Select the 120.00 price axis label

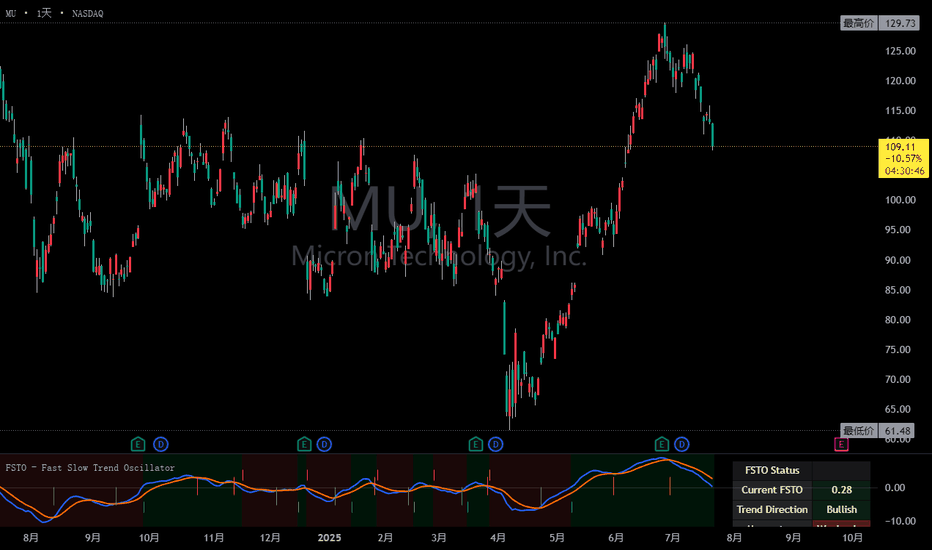900,81
